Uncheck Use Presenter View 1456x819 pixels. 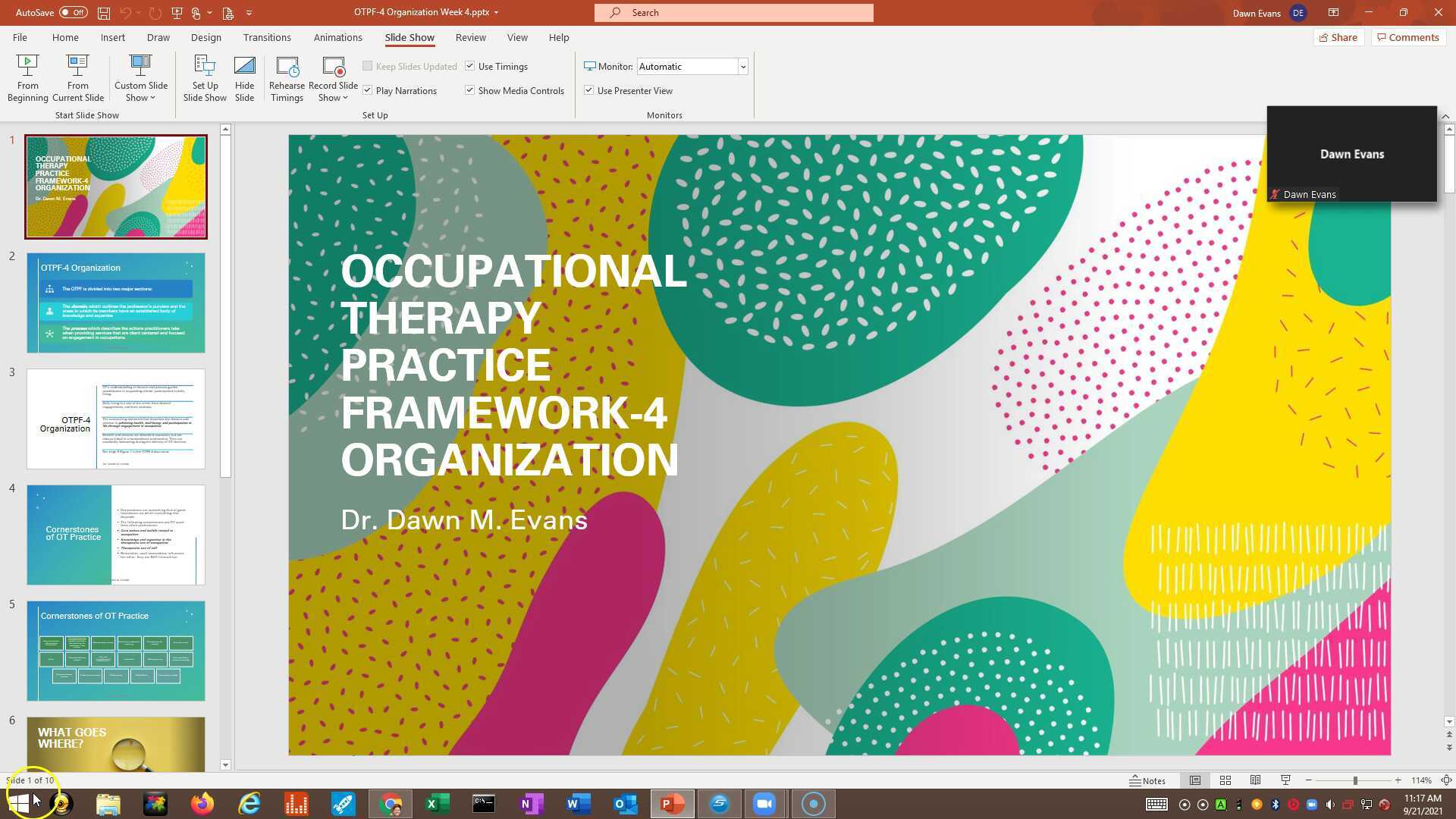589,90
